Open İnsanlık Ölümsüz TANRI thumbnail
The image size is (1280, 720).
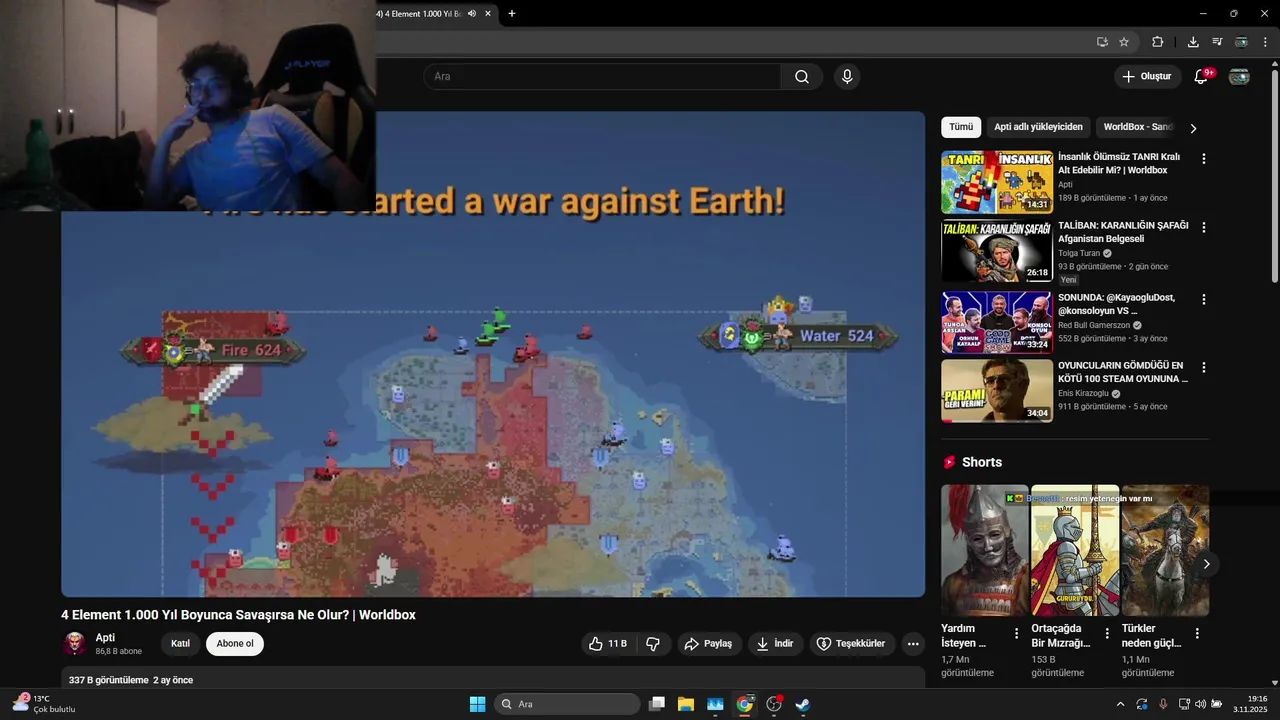997,182
